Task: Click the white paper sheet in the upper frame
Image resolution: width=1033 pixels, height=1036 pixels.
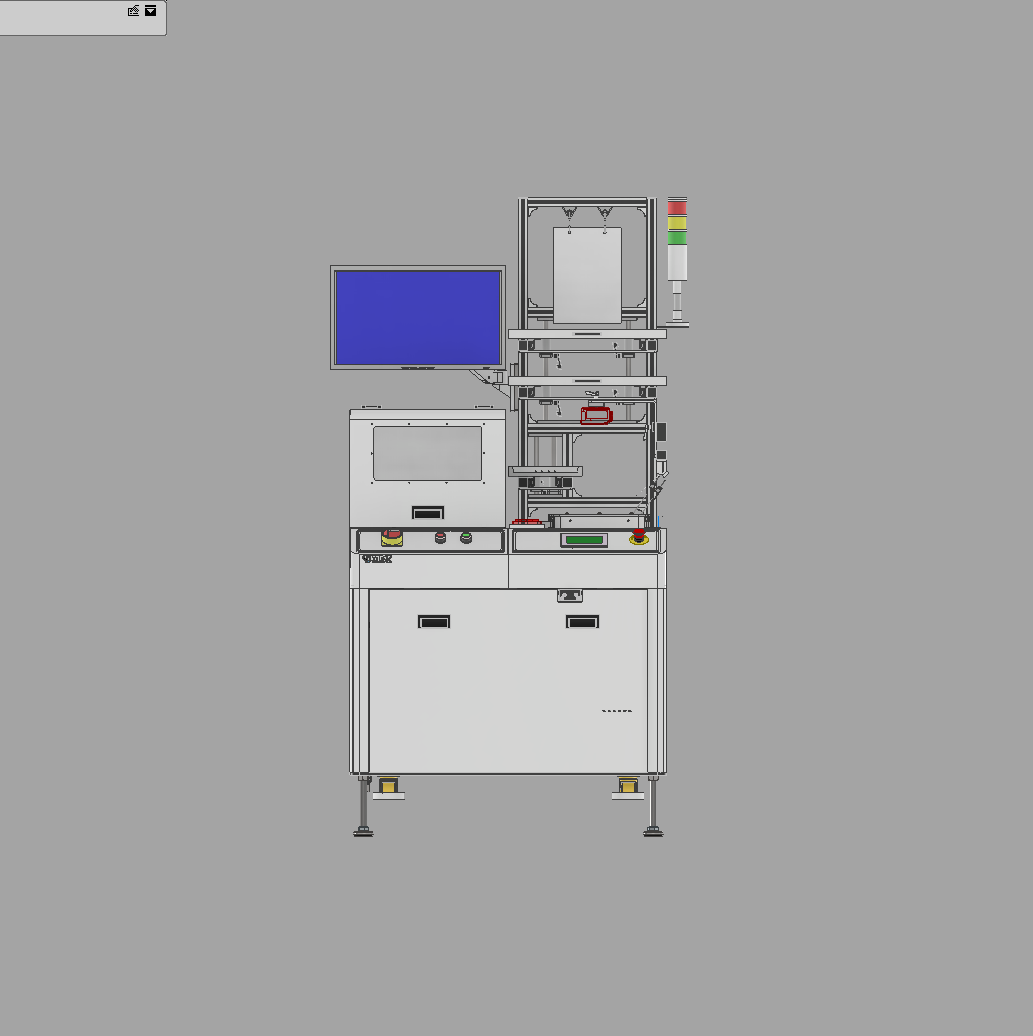Action: [585, 275]
